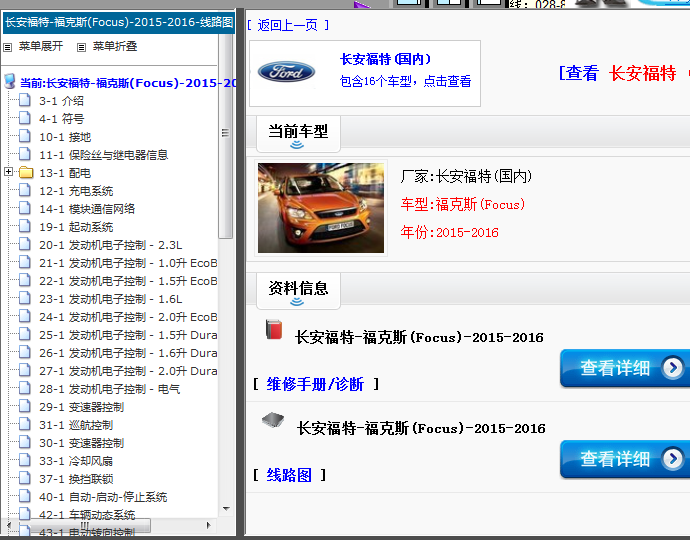690x540 pixels.
Task: Click the computer icon at tree root
Action: coord(10,82)
